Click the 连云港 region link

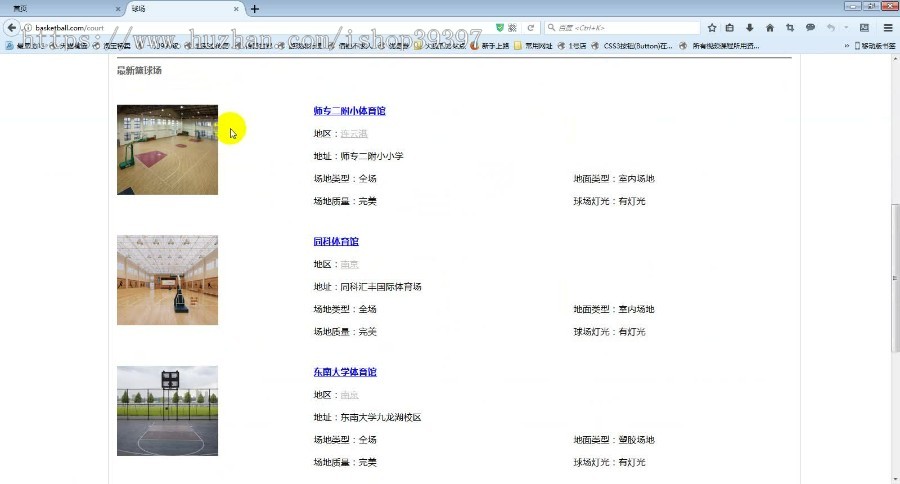(x=354, y=133)
